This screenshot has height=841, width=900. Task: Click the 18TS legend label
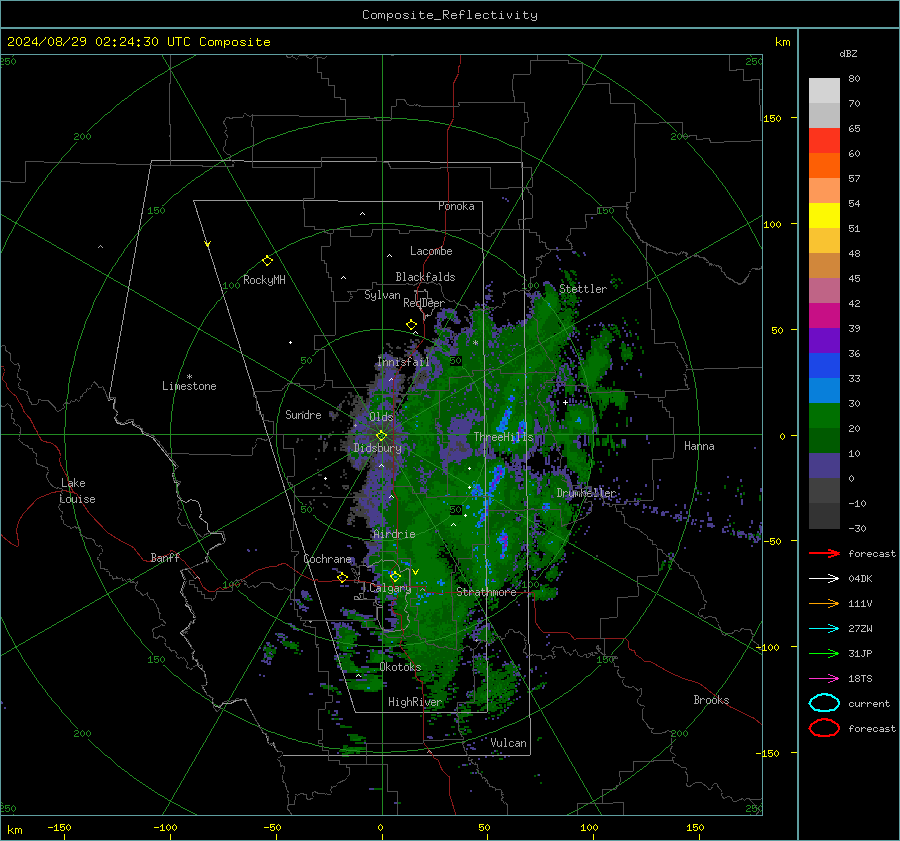point(860,679)
